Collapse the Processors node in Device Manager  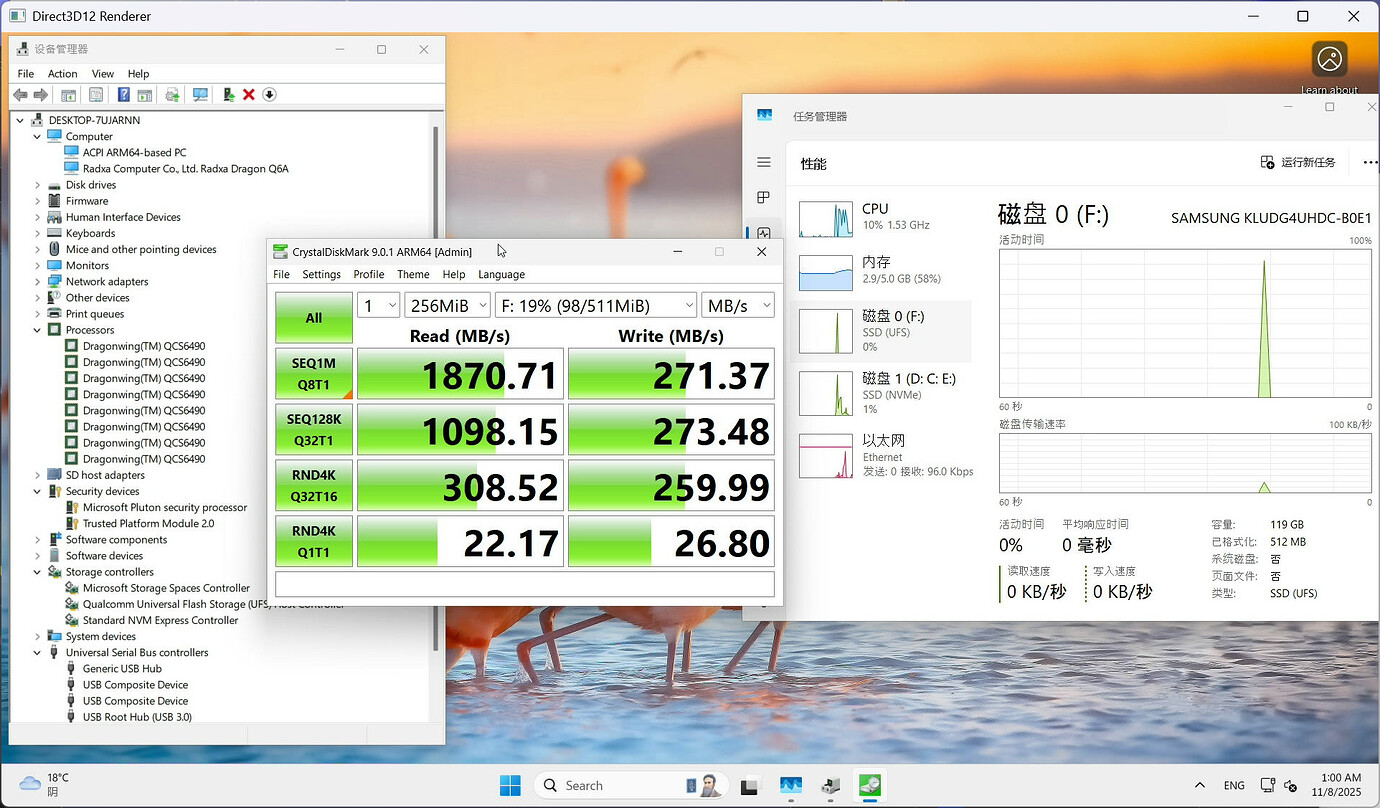point(38,330)
